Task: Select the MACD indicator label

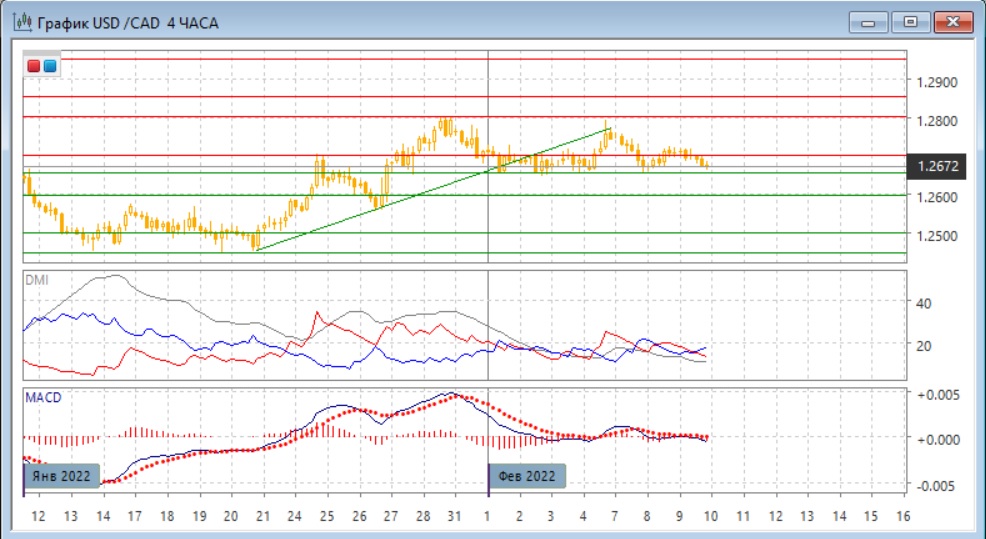Action: coord(43,397)
